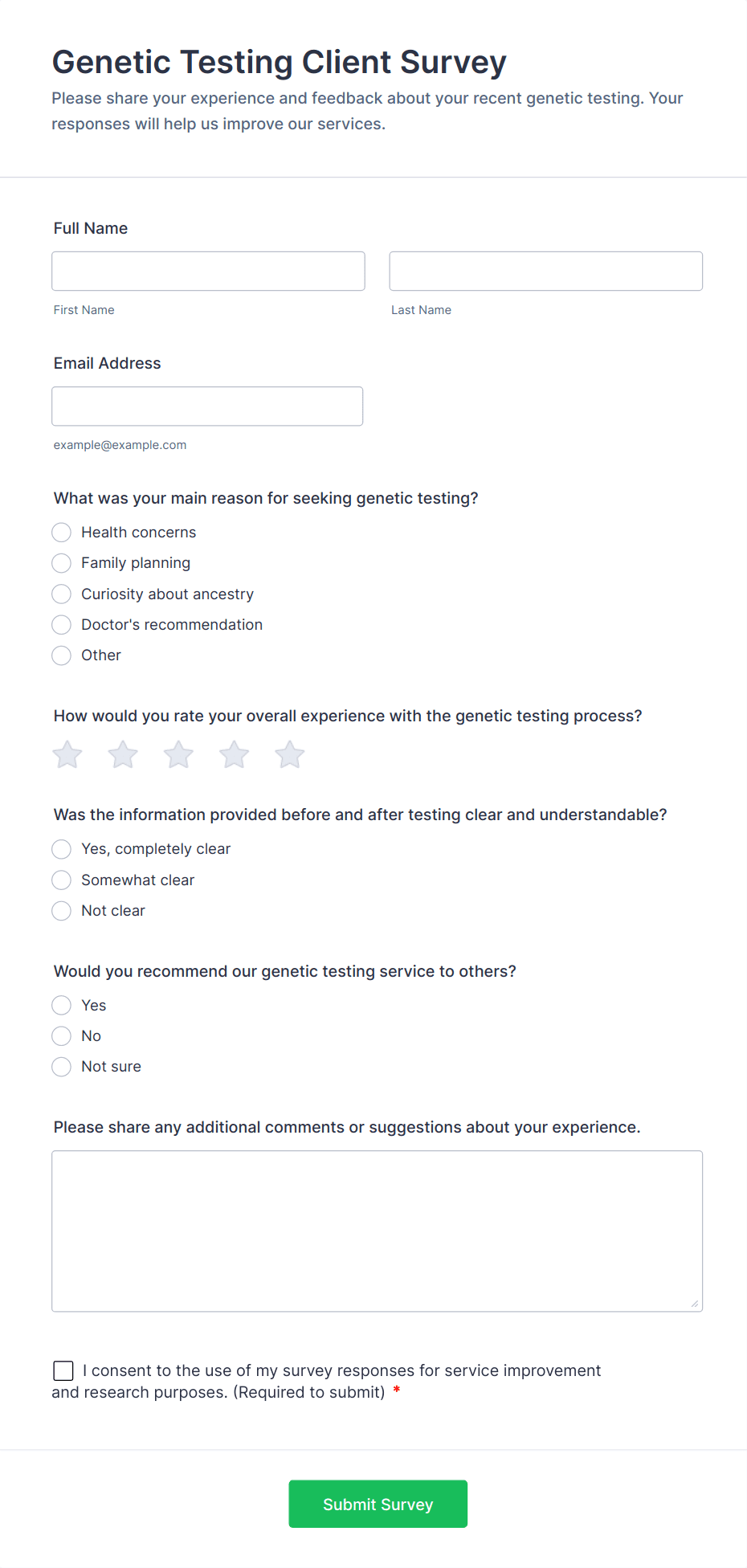The width and height of the screenshot is (747, 1568).
Task: Click the additional comments text area
Action: pyautogui.click(x=377, y=1231)
